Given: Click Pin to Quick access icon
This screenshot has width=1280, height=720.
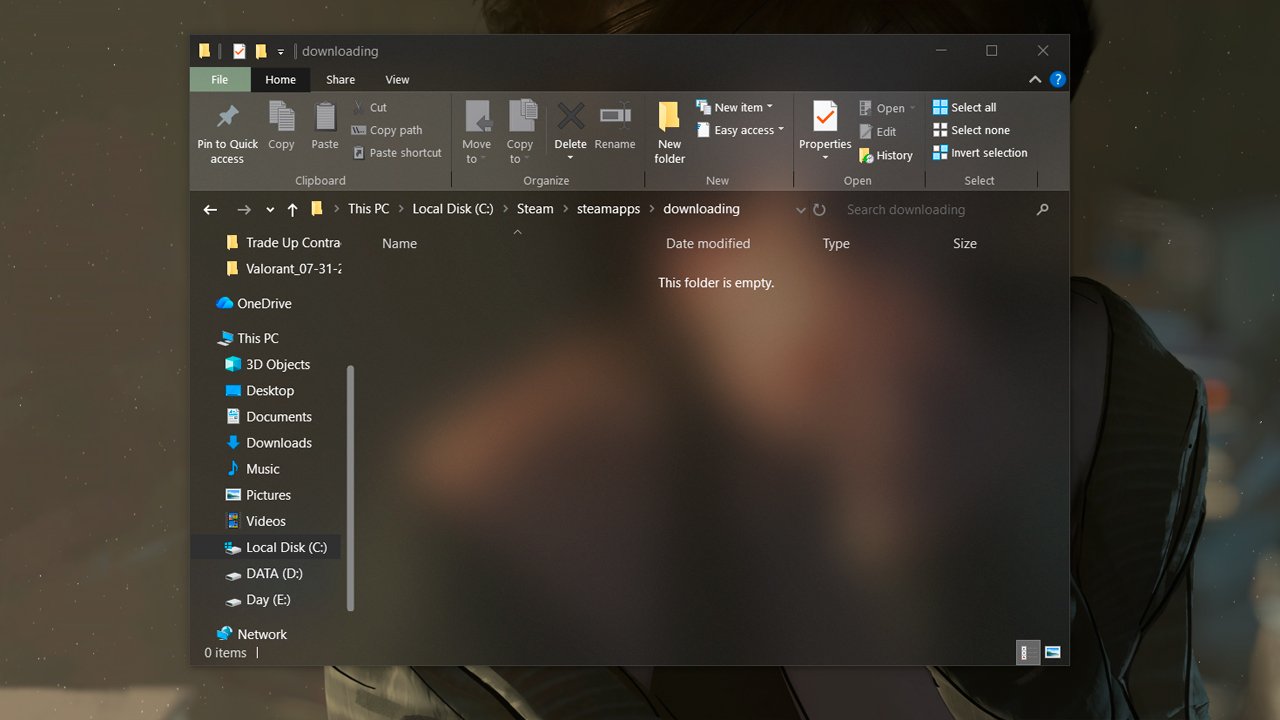Looking at the screenshot, I should [228, 116].
